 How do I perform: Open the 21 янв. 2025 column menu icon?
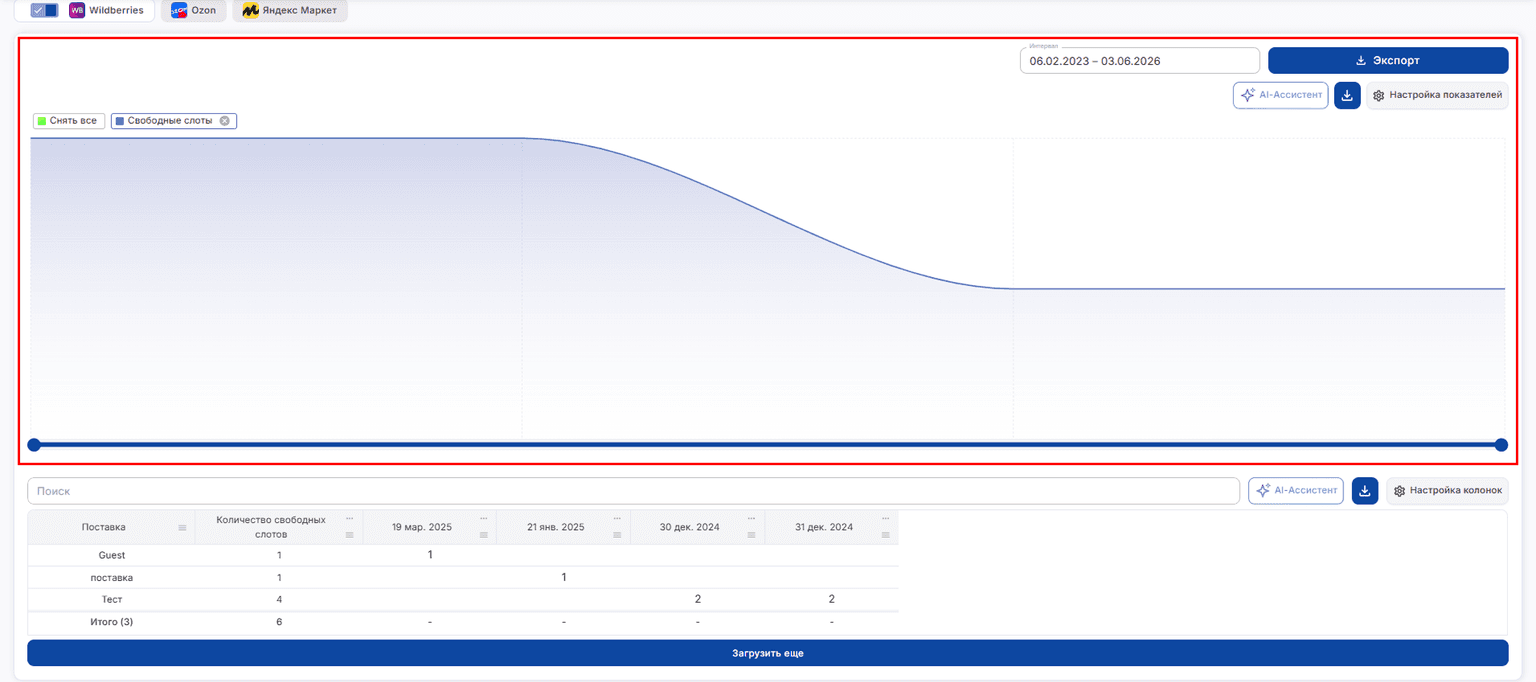[618, 535]
